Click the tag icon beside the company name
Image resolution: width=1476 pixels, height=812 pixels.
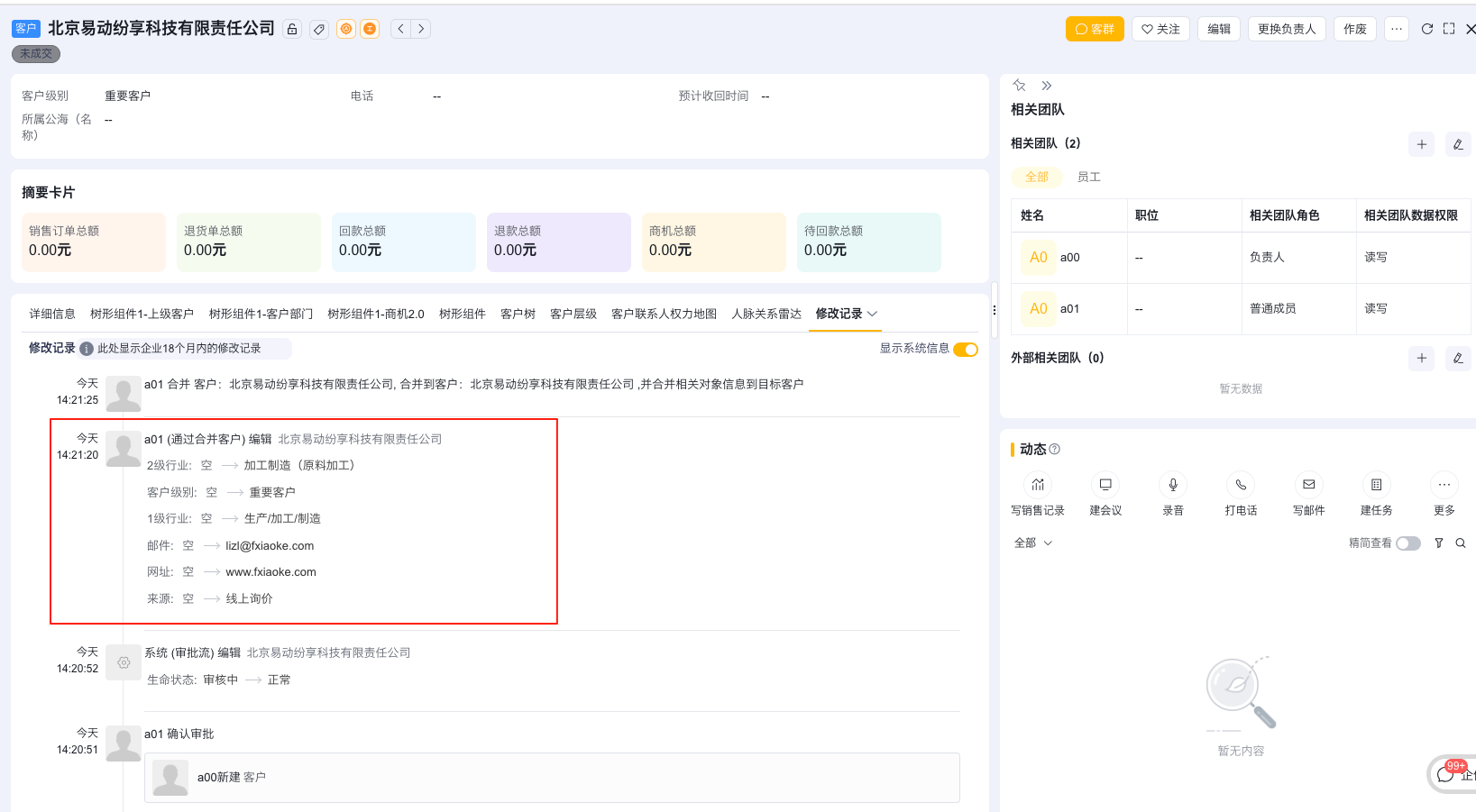tap(319, 28)
